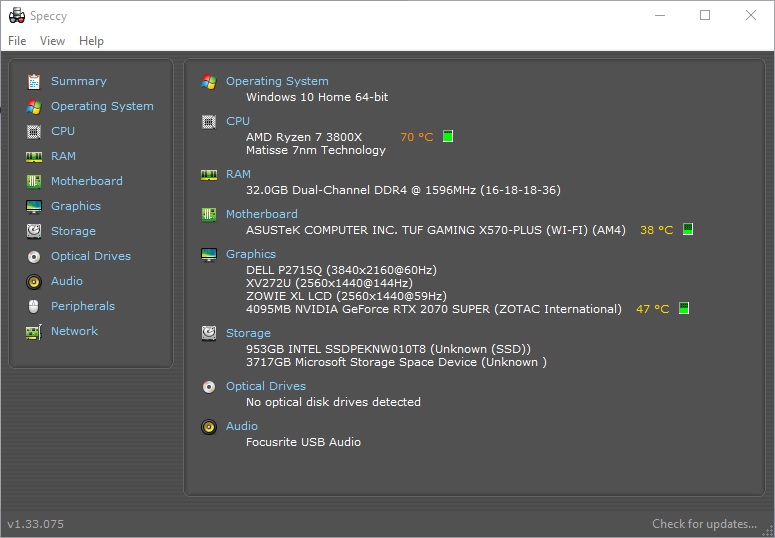Click the 47 °C GPU temperature value
This screenshot has width=775, height=538.
[x=652, y=309]
